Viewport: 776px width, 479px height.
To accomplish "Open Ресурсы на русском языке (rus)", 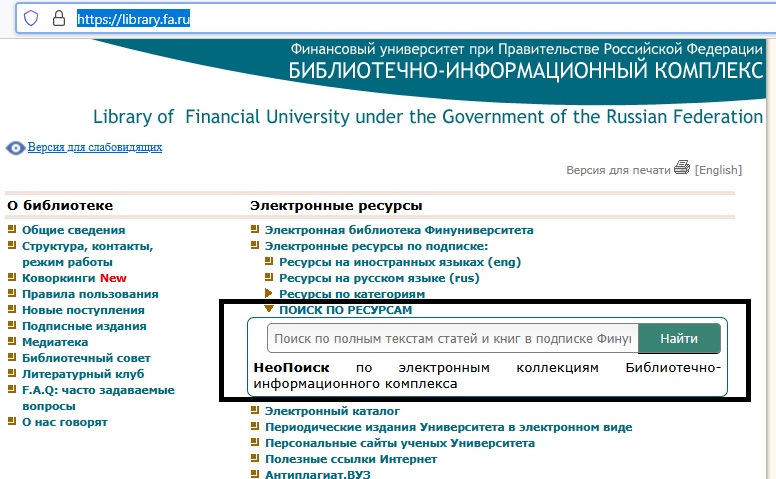I will (x=379, y=278).
